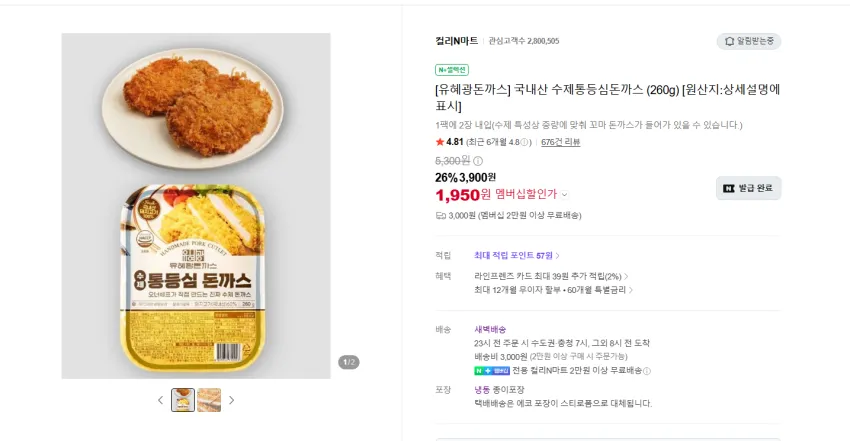Expand the 멤버십할인가 dropdown chevron

click(x=564, y=194)
